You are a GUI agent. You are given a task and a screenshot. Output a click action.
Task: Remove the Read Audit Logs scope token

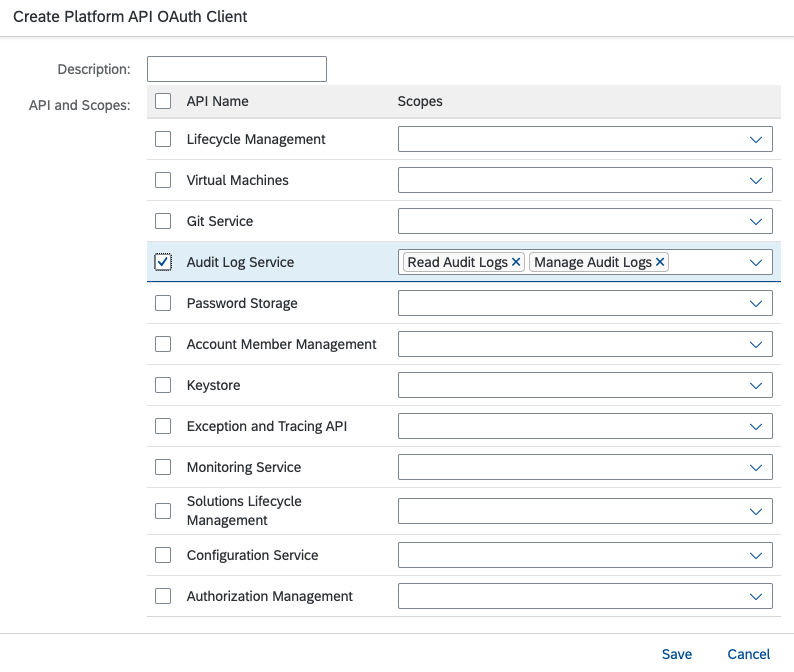tap(516, 262)
